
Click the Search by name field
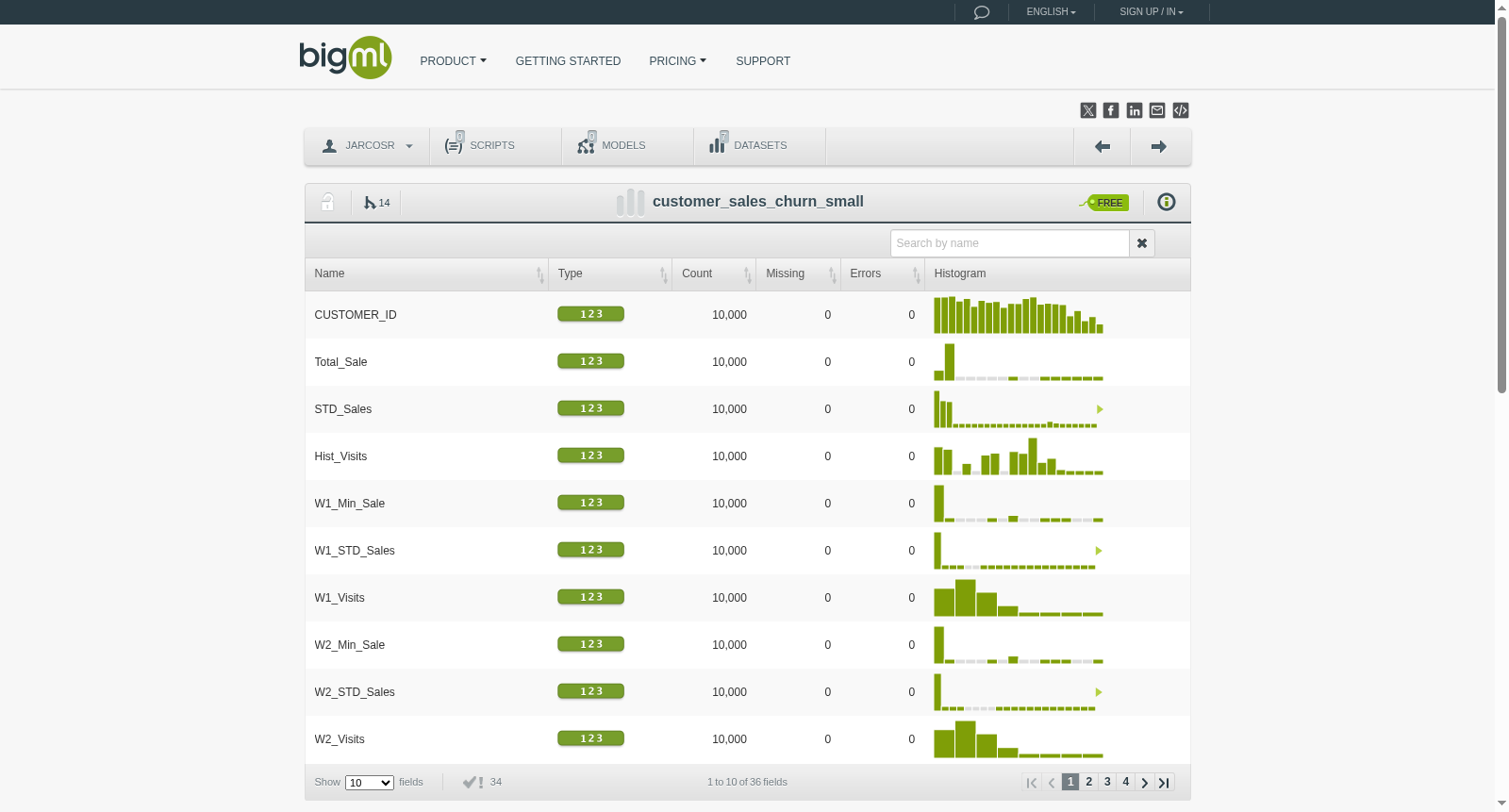(1010, 243)
